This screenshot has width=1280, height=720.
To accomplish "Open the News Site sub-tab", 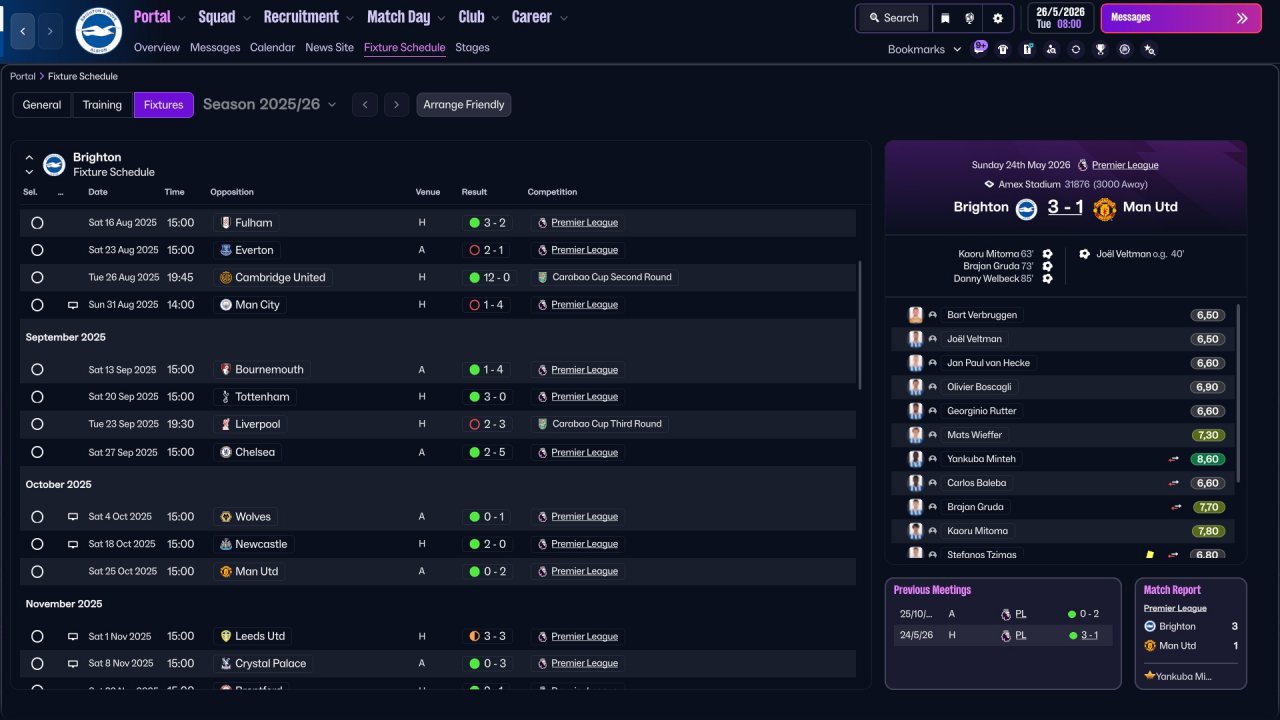I will tap(329, 47).
